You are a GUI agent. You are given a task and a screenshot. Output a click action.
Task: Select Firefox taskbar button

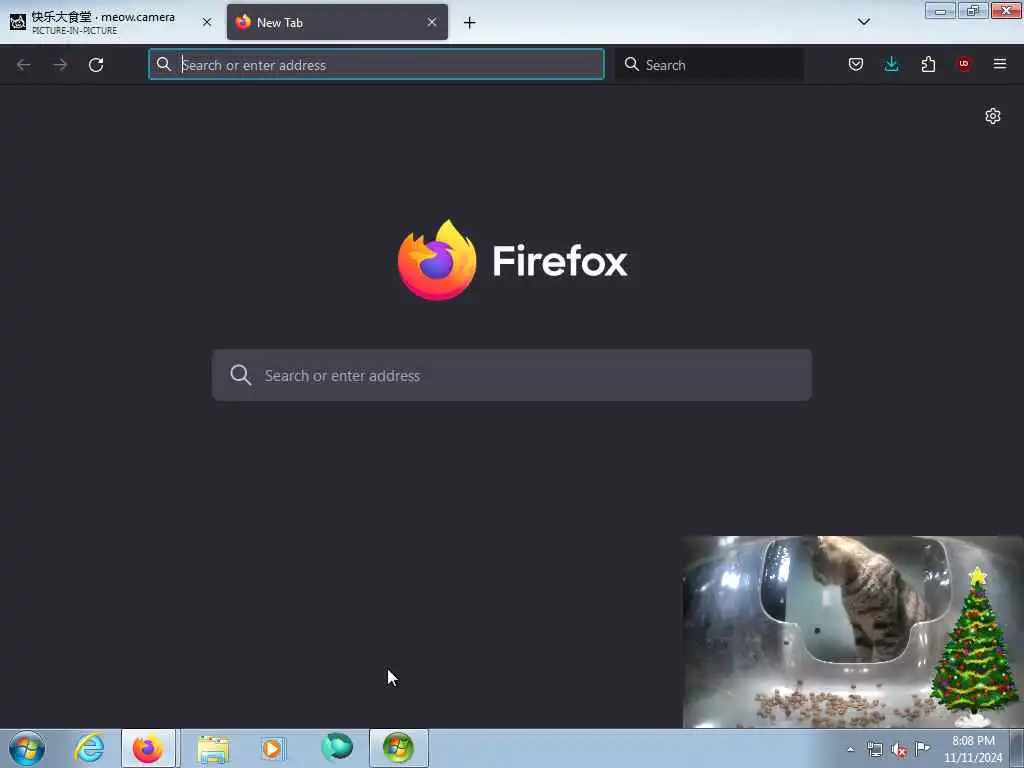point(148,748)
